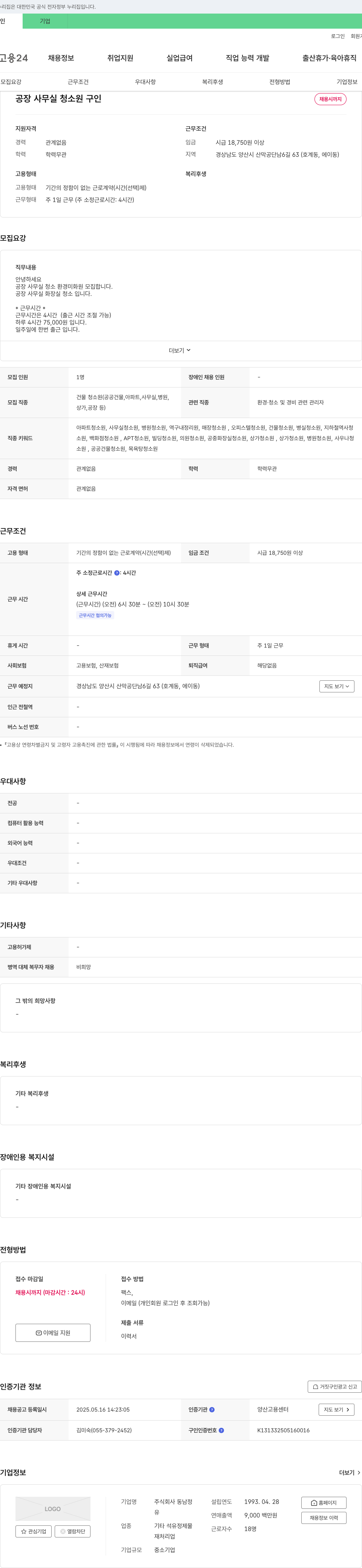Click deadline text 채용시까지 (마감시간 : 24시)
This screenshot has height=1568, width=362.
click(51, 1293)
